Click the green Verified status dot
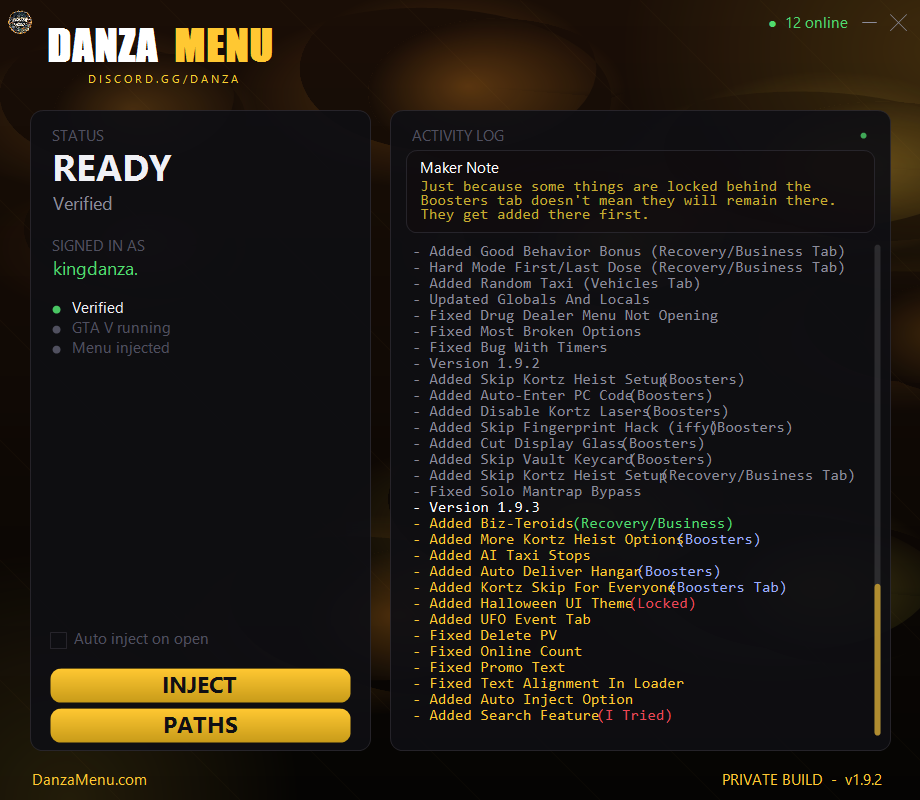The image size is (920, 800). [56, 309]
